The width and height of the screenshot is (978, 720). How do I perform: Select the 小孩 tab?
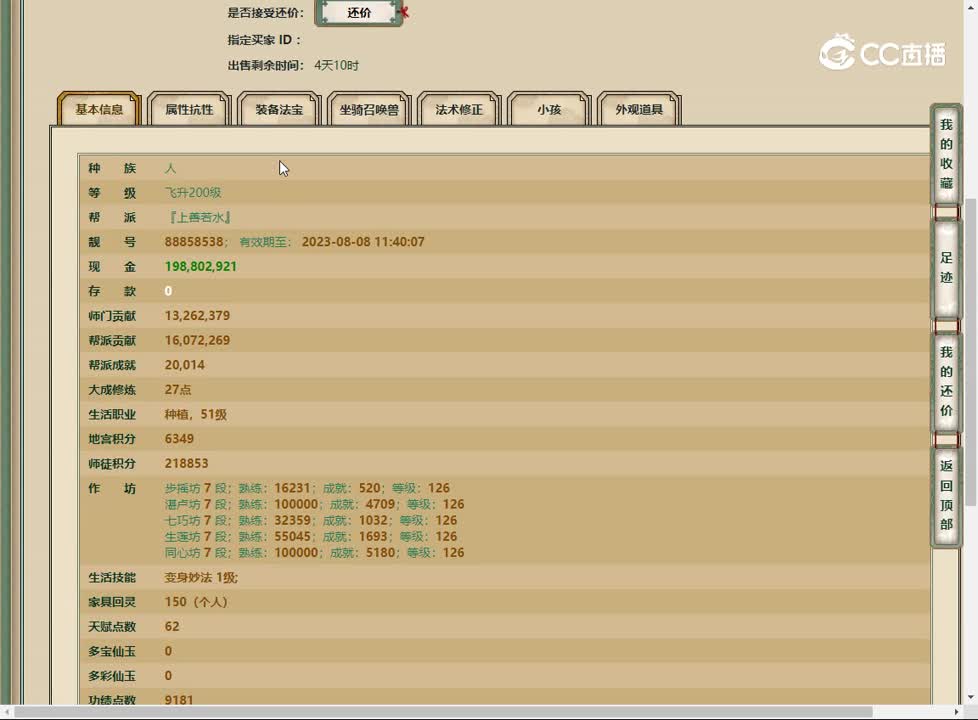click(x=549, y=109)
